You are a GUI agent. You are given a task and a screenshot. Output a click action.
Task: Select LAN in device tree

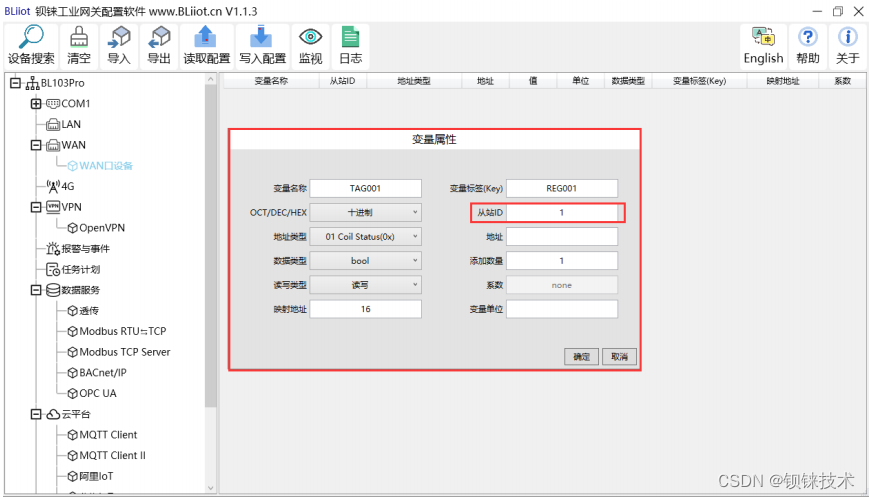click(x=71, y=124)
